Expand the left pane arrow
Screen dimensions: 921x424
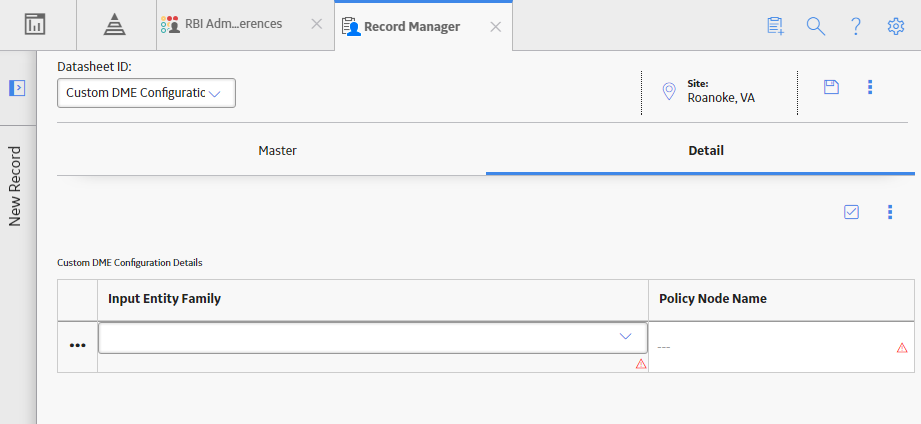(x=17, y=88)
